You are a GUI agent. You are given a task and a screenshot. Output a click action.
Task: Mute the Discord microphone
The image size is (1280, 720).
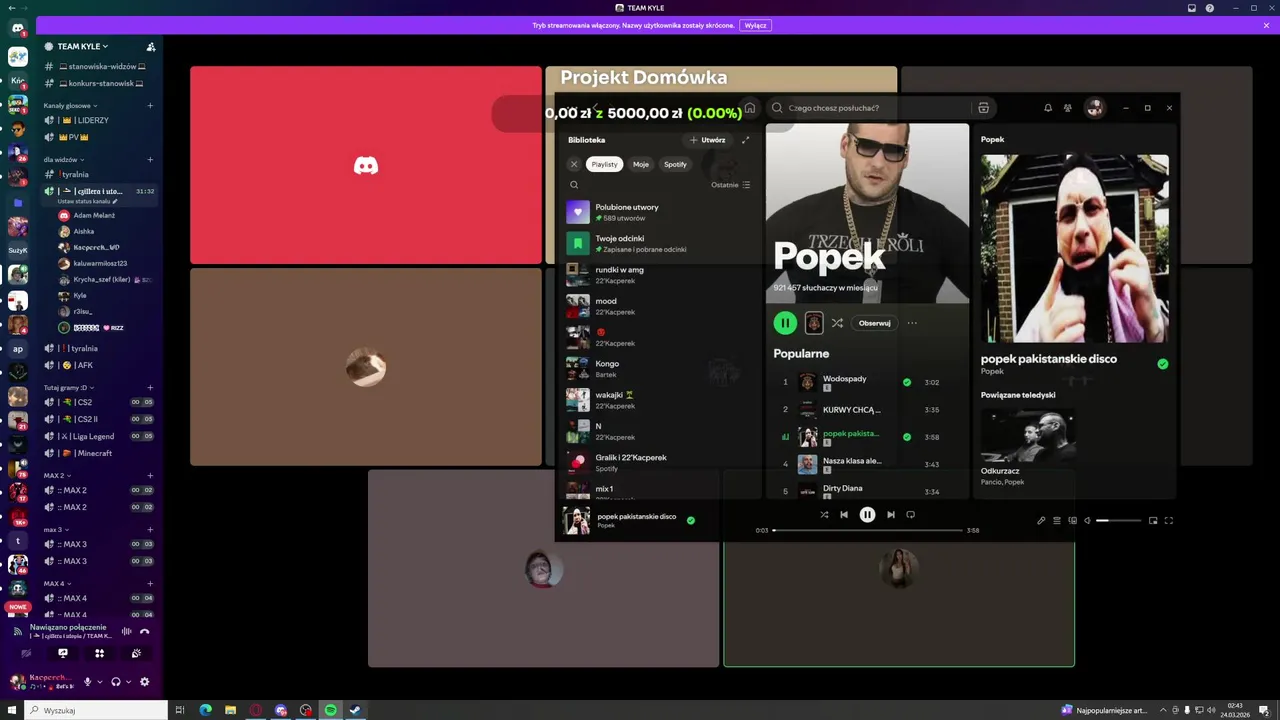[88, 682]
